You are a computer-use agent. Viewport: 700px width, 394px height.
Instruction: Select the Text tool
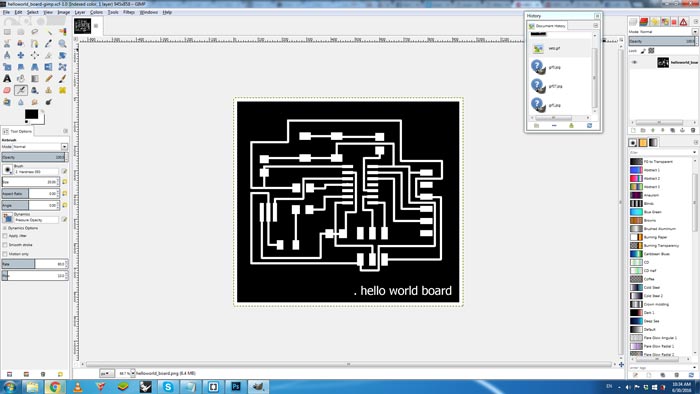pyautogui.click(x=7, y=79)
